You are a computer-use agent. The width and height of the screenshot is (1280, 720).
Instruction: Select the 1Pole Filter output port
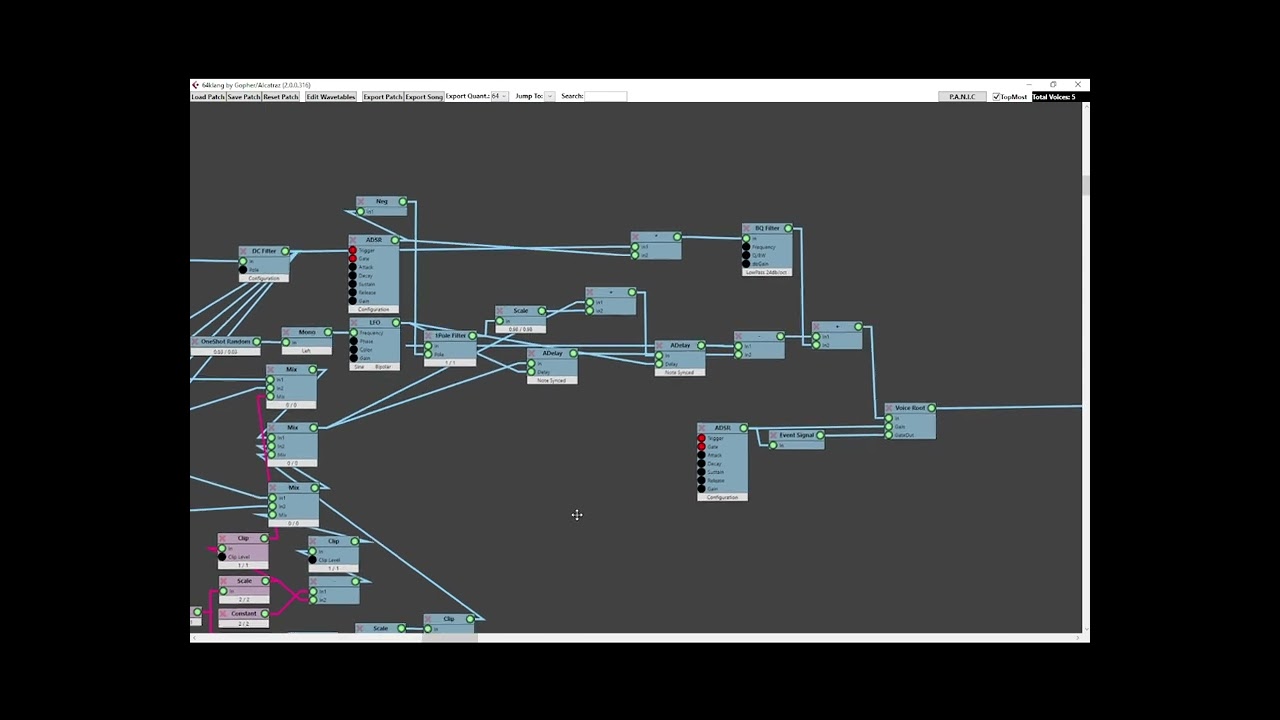pos(471,336)
